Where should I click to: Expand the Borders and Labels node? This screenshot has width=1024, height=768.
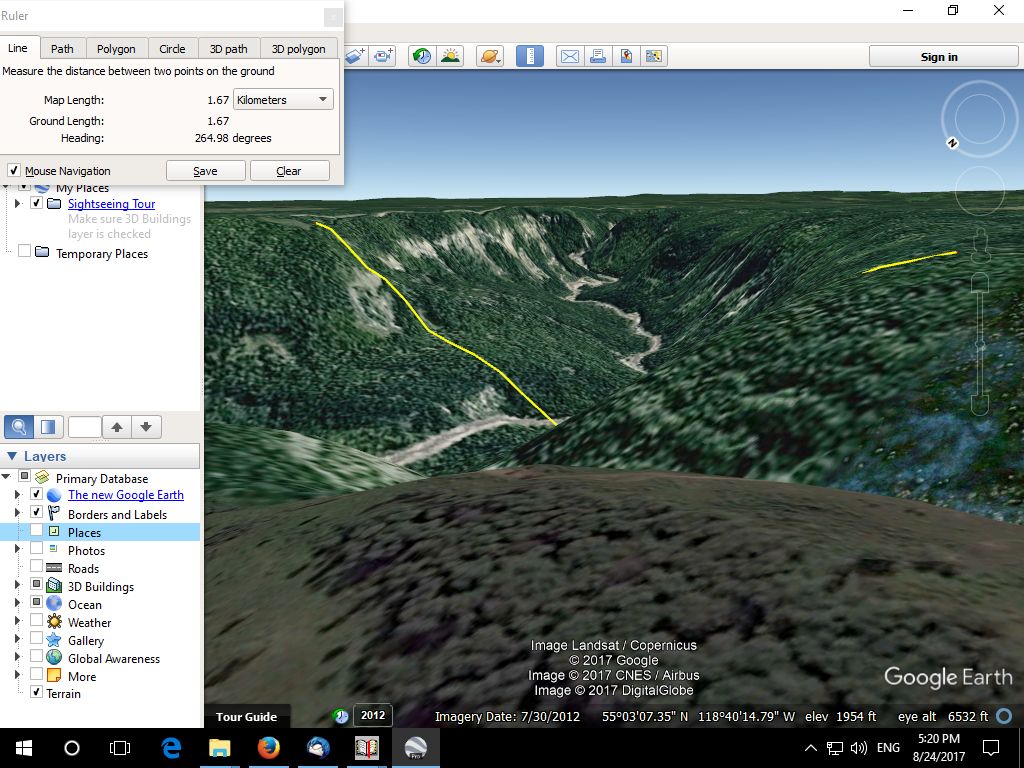tap(18, 513)
